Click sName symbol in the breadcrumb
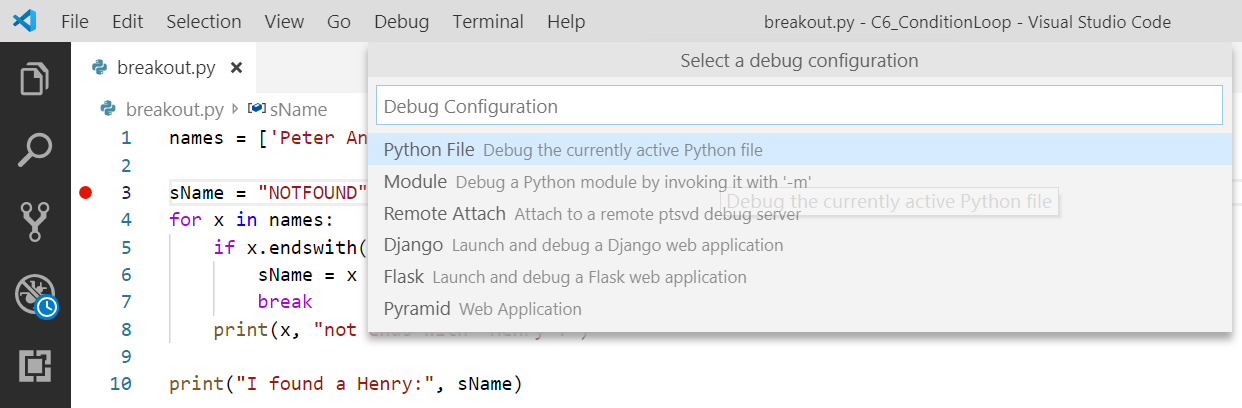The image size is (1242, 408). [298, 109]
